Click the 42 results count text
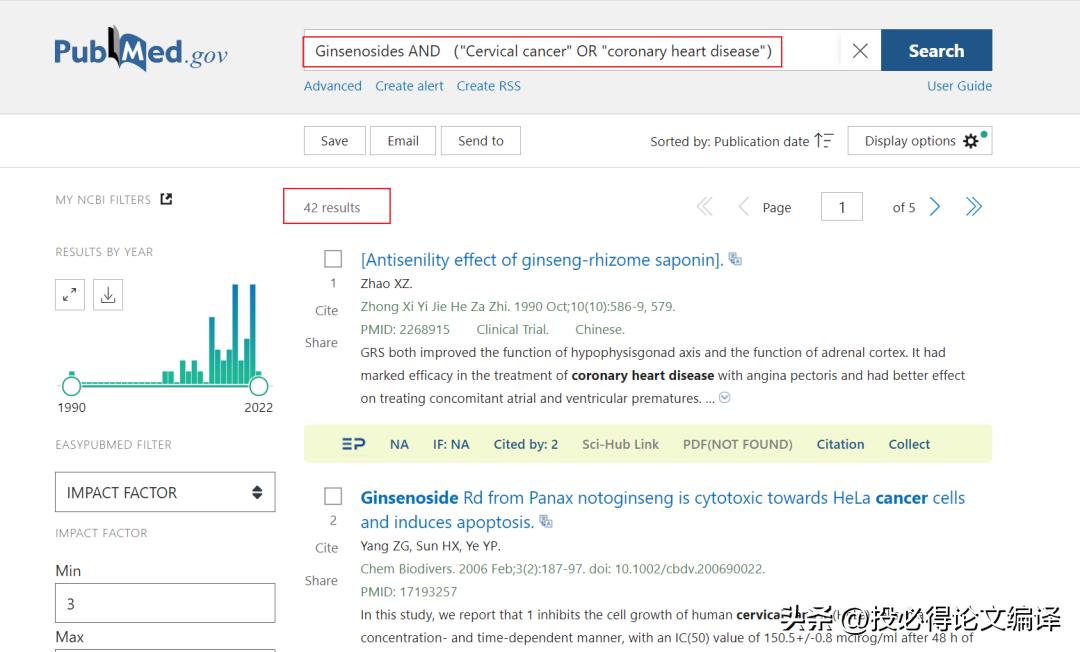 (x=332, y=207)
